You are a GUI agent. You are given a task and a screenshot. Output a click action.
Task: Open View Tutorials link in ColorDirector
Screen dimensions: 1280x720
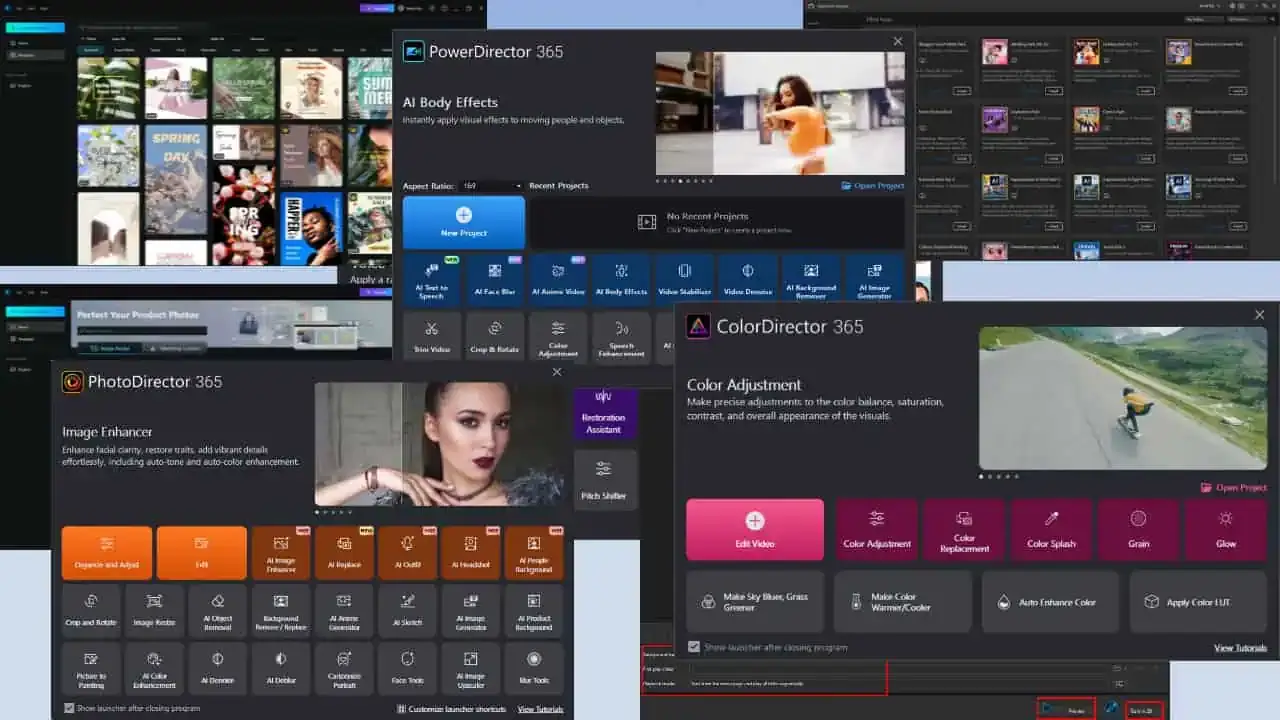(x=1241, y=648)
